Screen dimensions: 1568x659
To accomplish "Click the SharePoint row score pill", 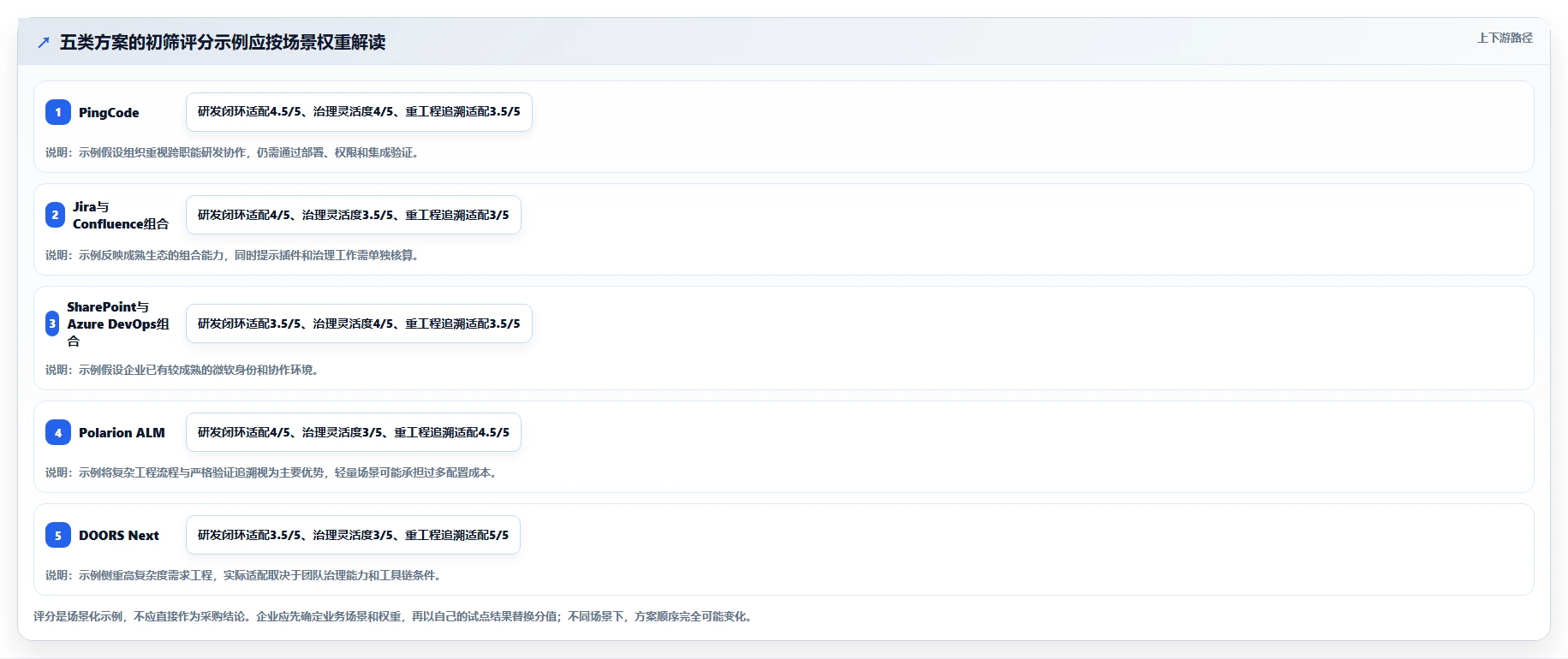I will coord(359,324).
